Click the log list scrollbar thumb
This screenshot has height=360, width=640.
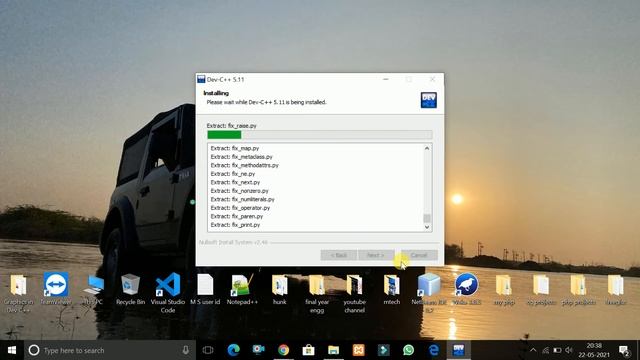click(x=427, y=218)
